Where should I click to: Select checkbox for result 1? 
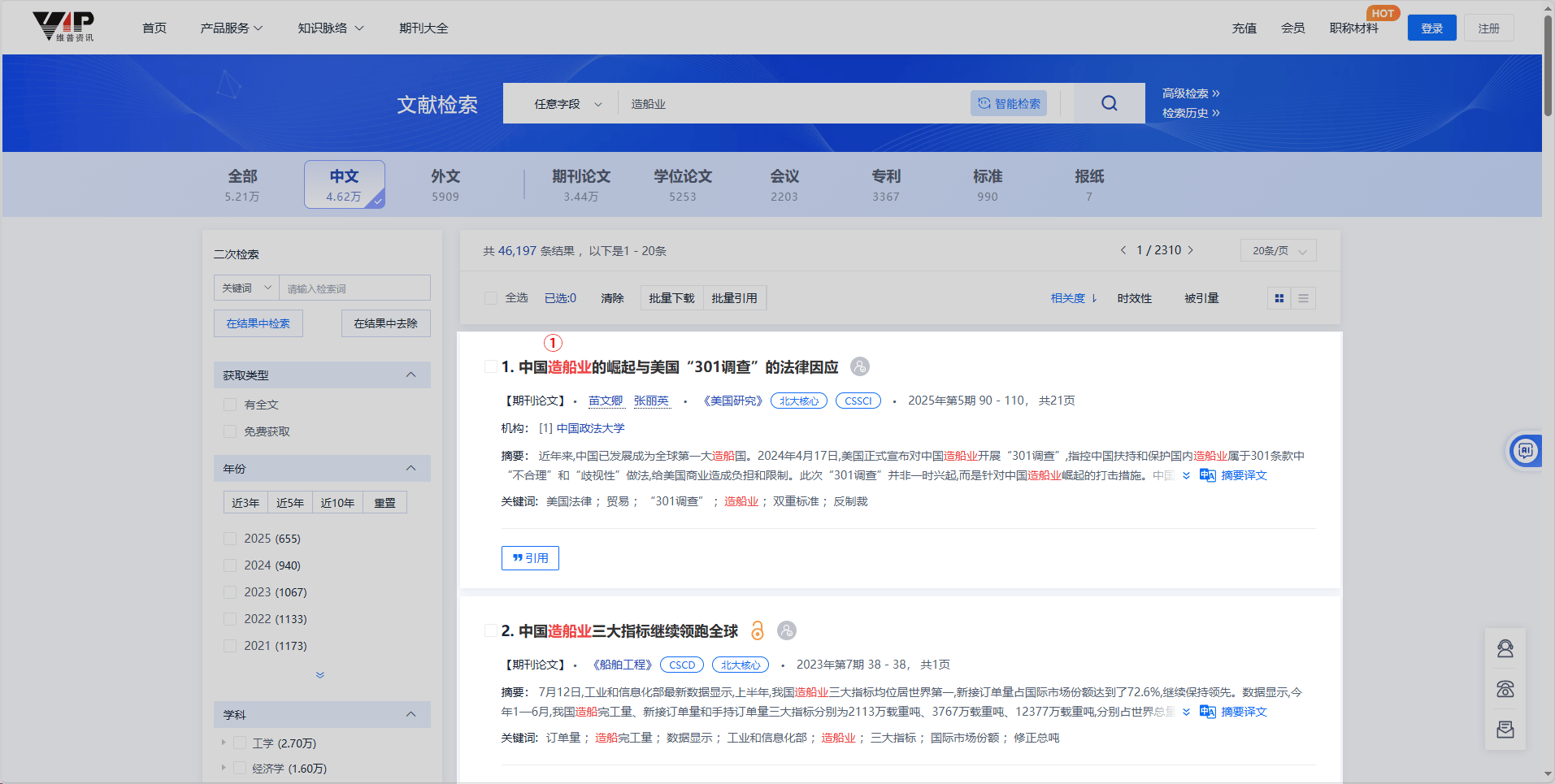491,366
